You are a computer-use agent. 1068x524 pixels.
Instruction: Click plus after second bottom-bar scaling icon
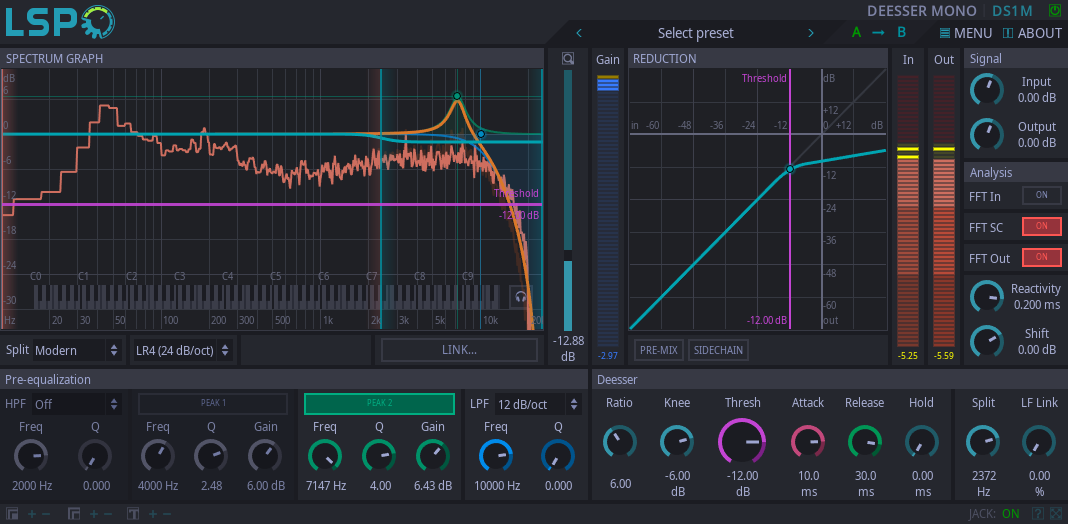pos(93,514)
